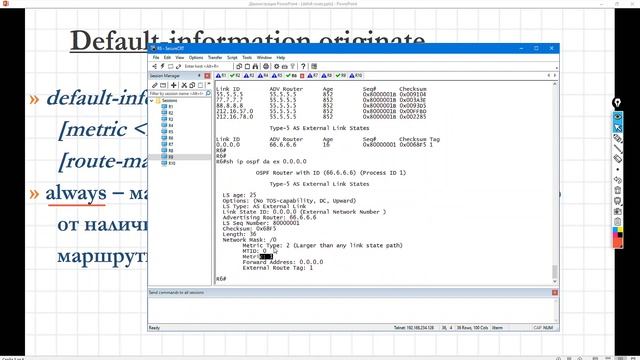Select session R5 in the tree
The width and height of the screenshot is (640, 360).
coord(167,132)
